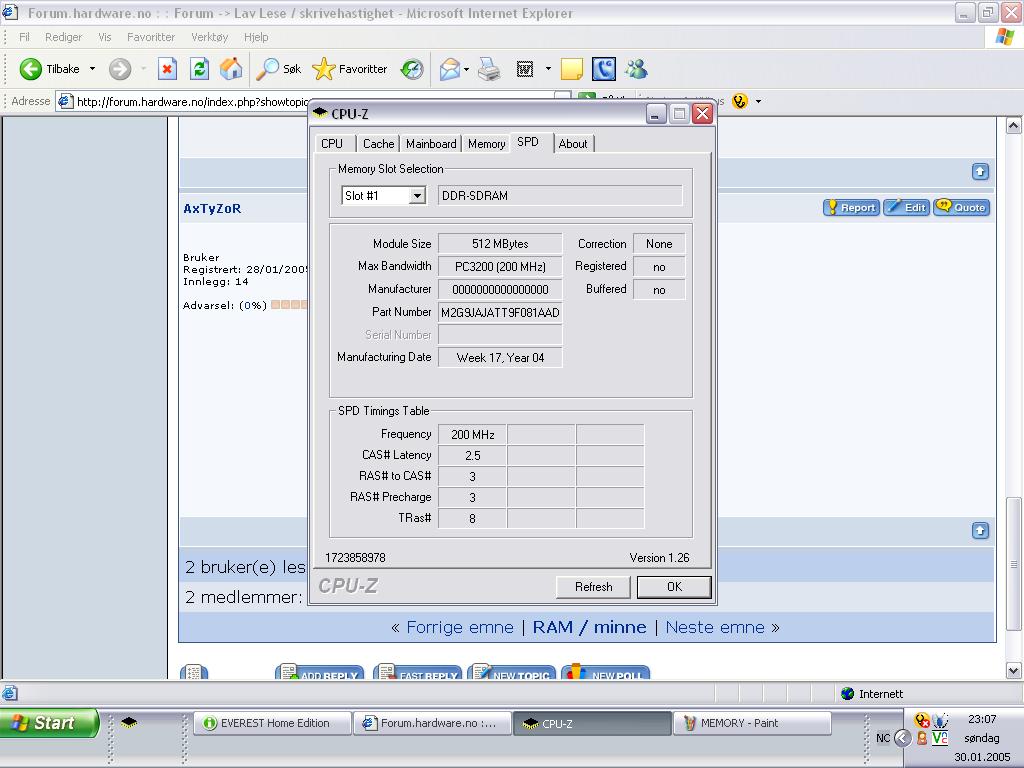
Task: Open the Hjelp menu
Action: click(x=256, y=37)
